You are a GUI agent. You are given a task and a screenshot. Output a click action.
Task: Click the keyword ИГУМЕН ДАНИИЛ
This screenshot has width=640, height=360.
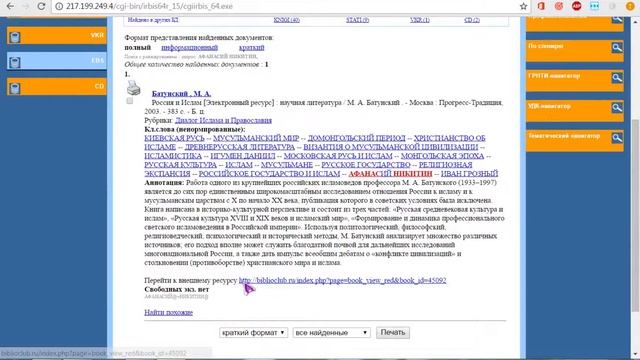tap(242, 156)
